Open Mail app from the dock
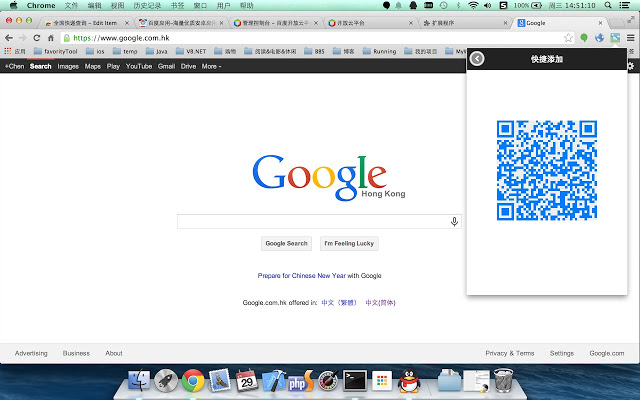 point(220,380)
